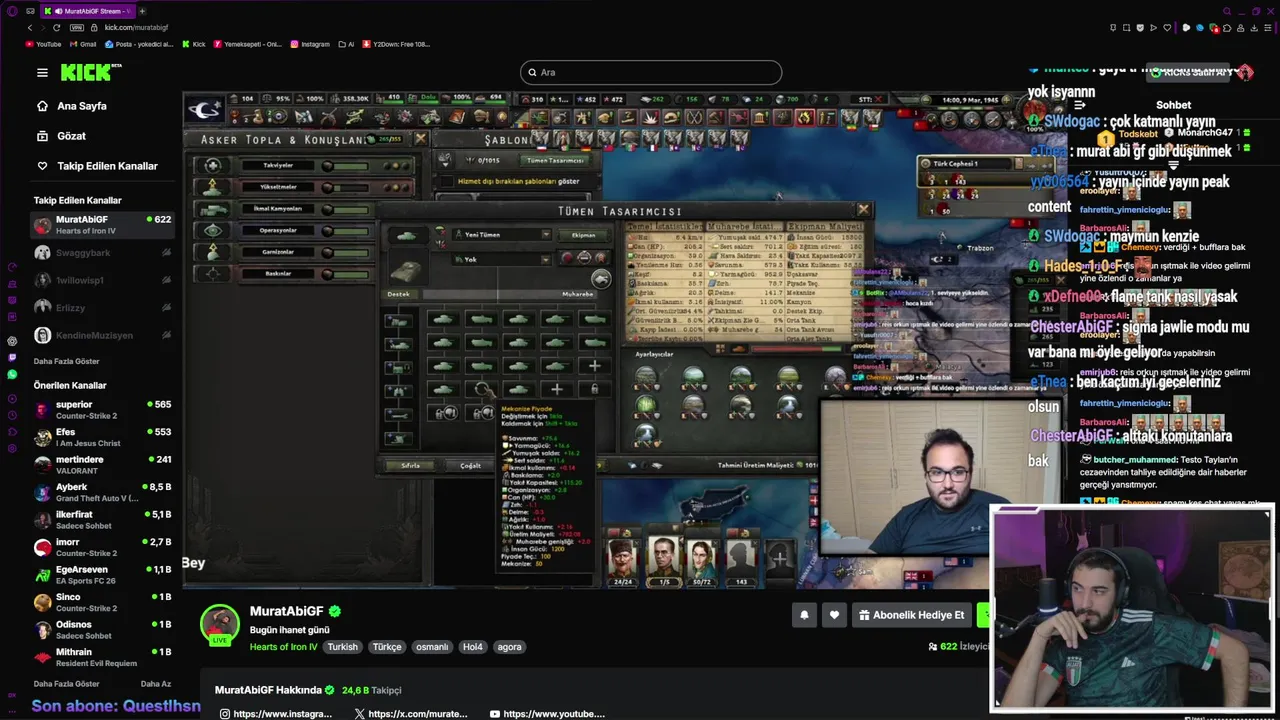1280x720 pixels.
Task: Open streamer's YouTube link
Action: (x=547, y=714)
